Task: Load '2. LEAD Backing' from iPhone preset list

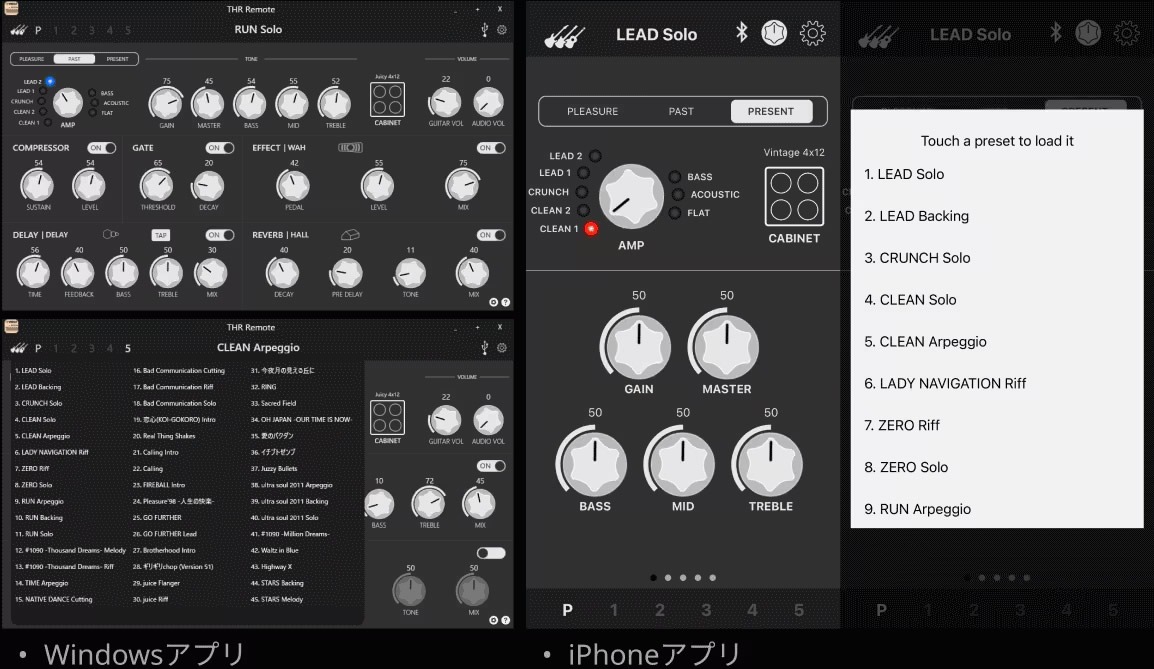Action: coord(917,216)
